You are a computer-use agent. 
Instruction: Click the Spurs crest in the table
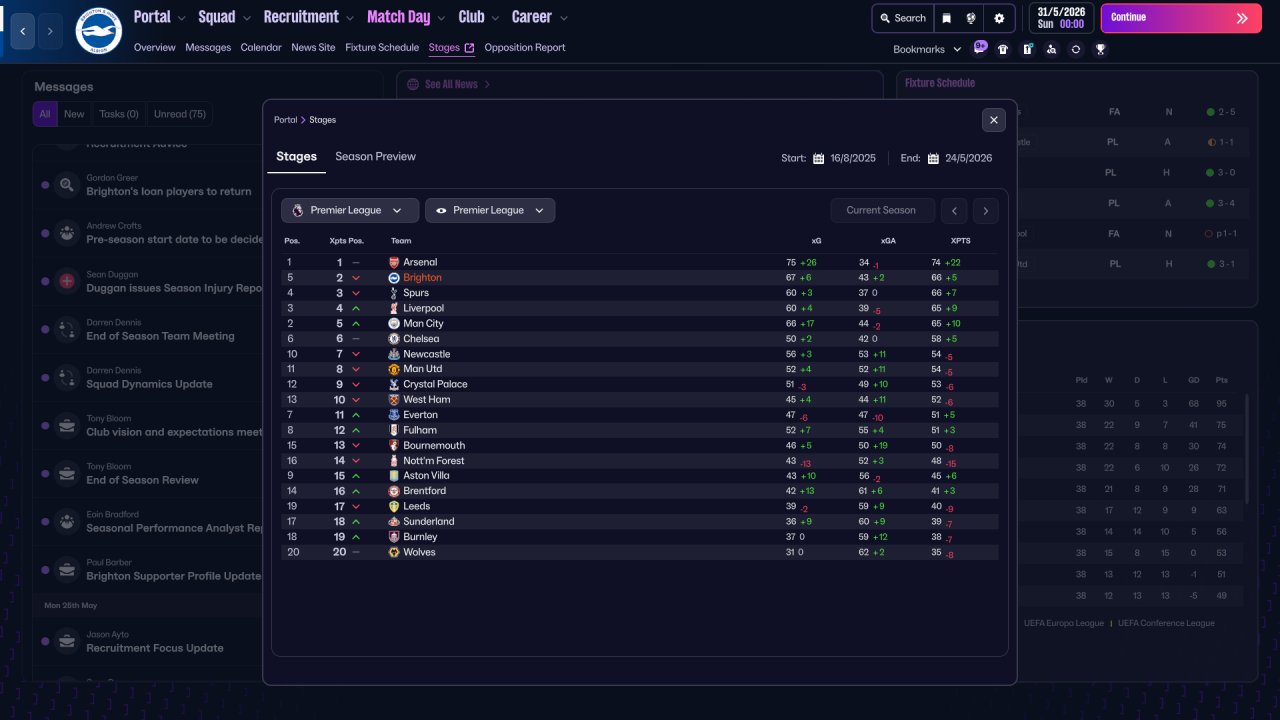(x=394, y=293)
